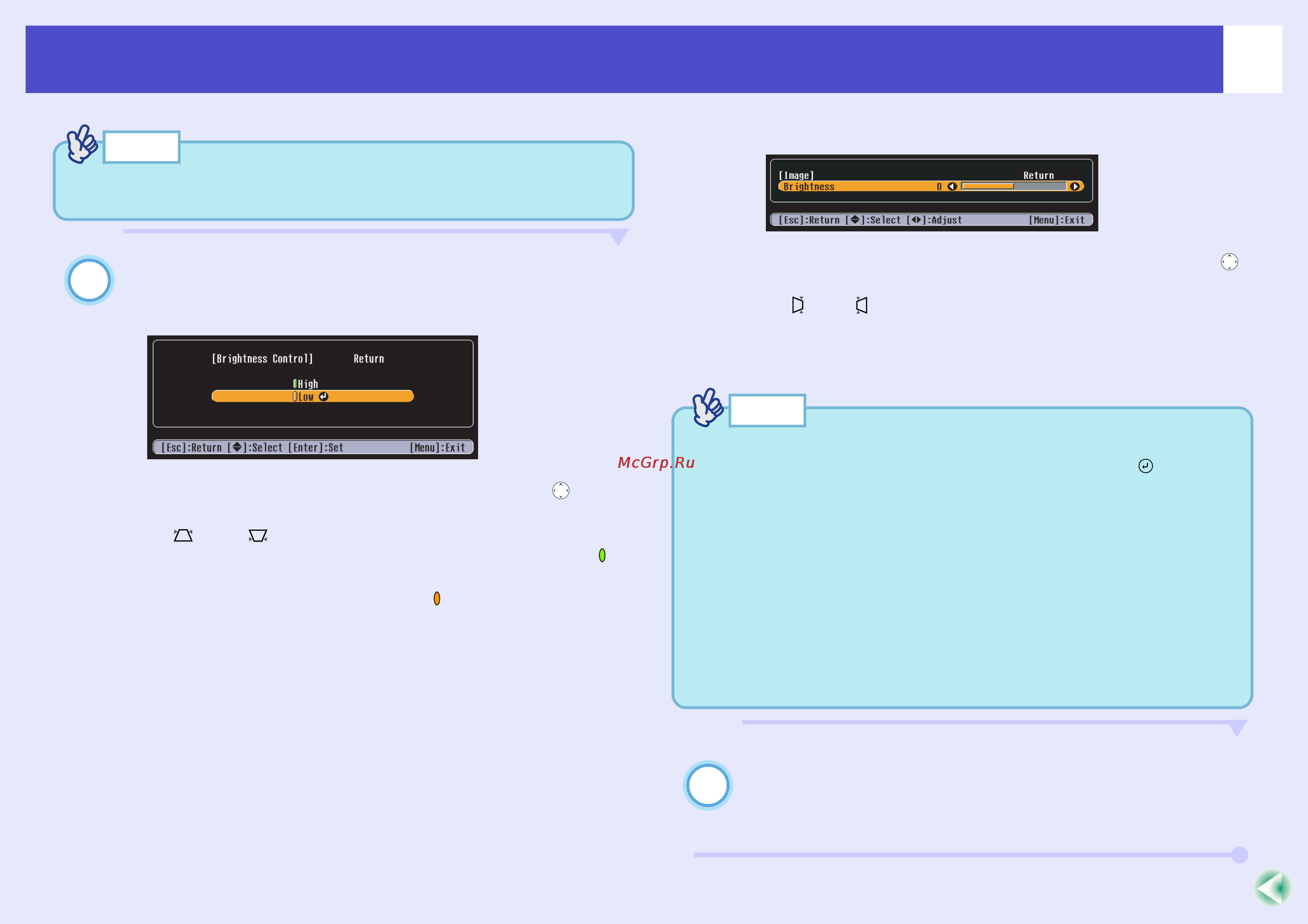Click [Menu]:Exit in the Image menu status bar
The image size is (1308, 924).
point(1057,220)
